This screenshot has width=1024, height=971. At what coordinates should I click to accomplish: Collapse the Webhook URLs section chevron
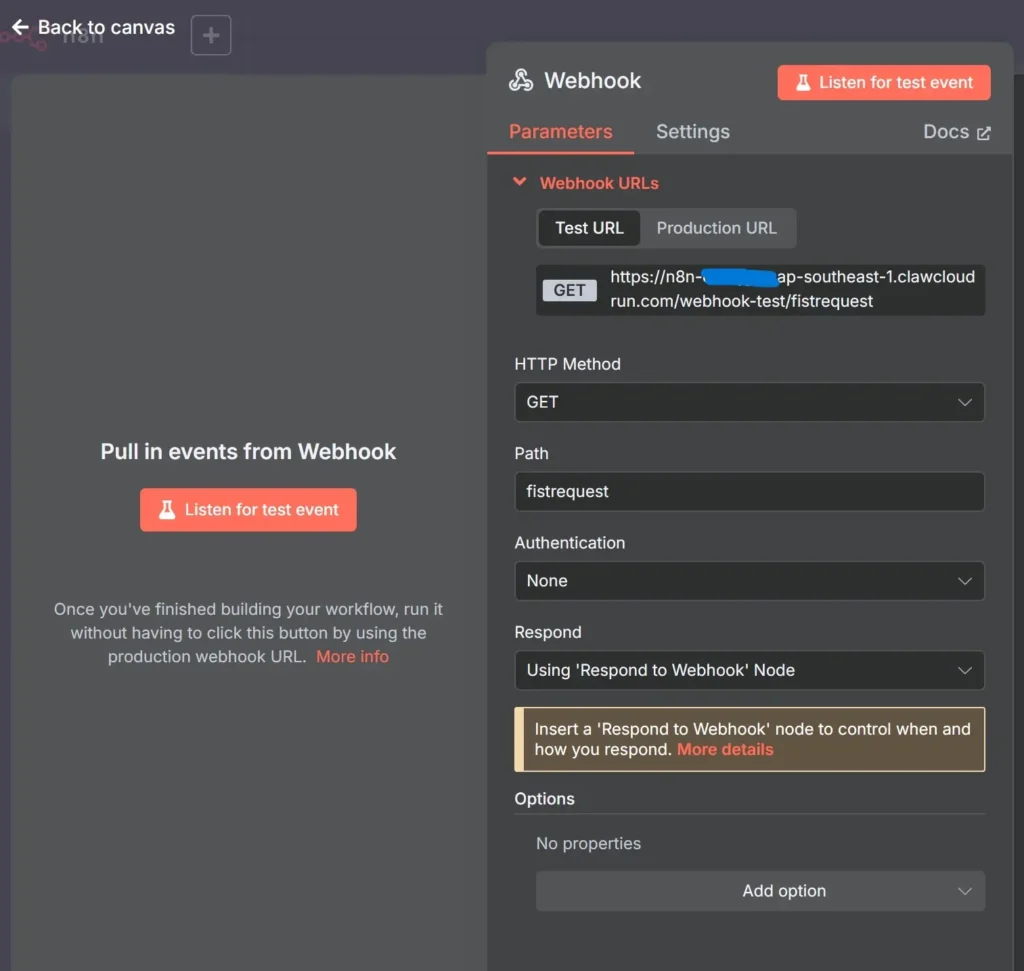(x=519, y=182)
